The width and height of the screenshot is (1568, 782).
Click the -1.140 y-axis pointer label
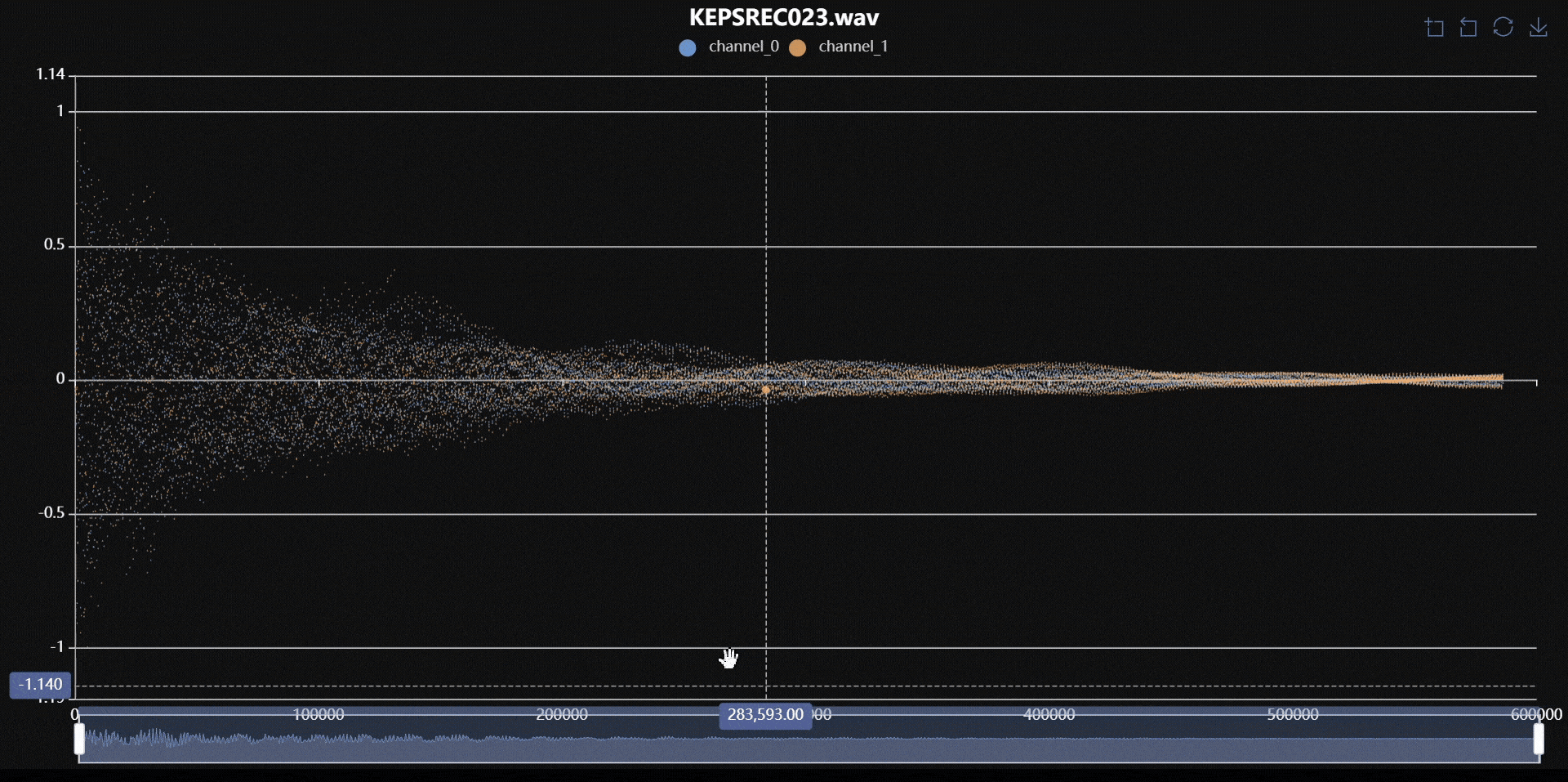[x=40, y=685]
